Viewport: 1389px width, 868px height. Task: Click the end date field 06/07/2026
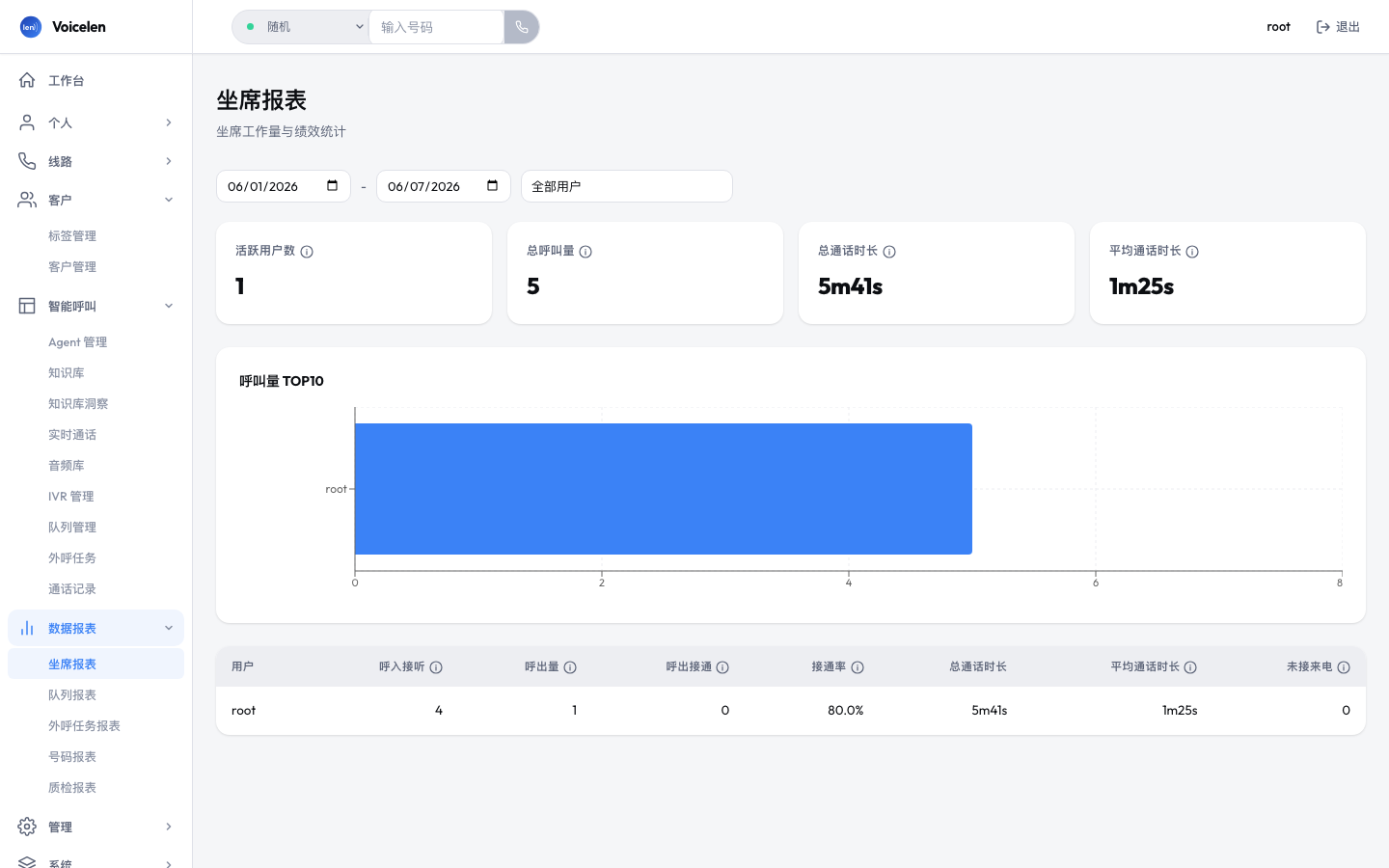[x=444, y=186]
